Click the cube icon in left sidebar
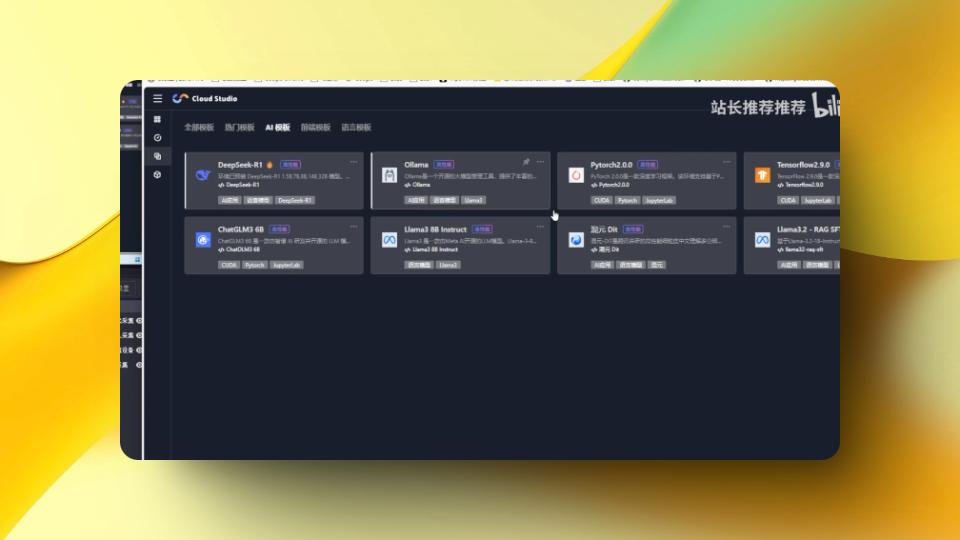Screen dimensions: 960x540 tap(157, 174)
